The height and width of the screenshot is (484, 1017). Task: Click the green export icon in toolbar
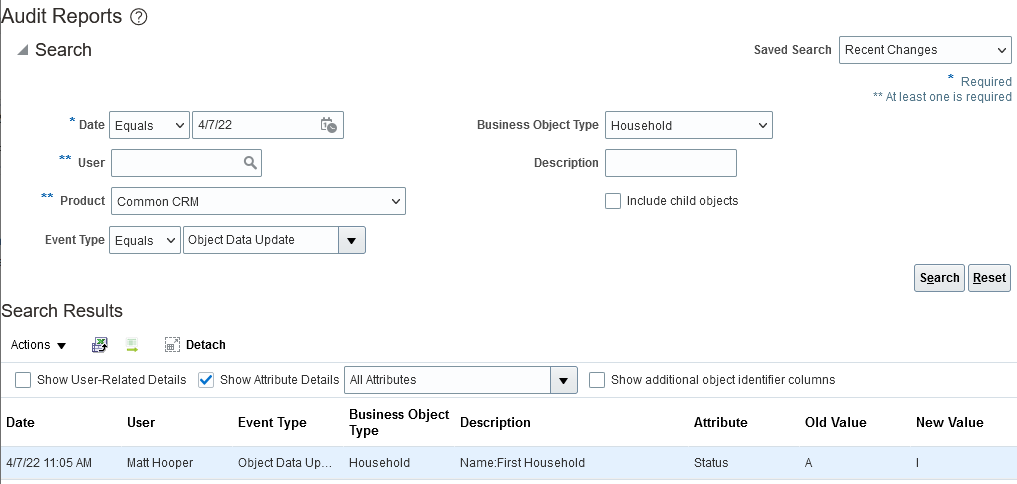coord(132,345)
